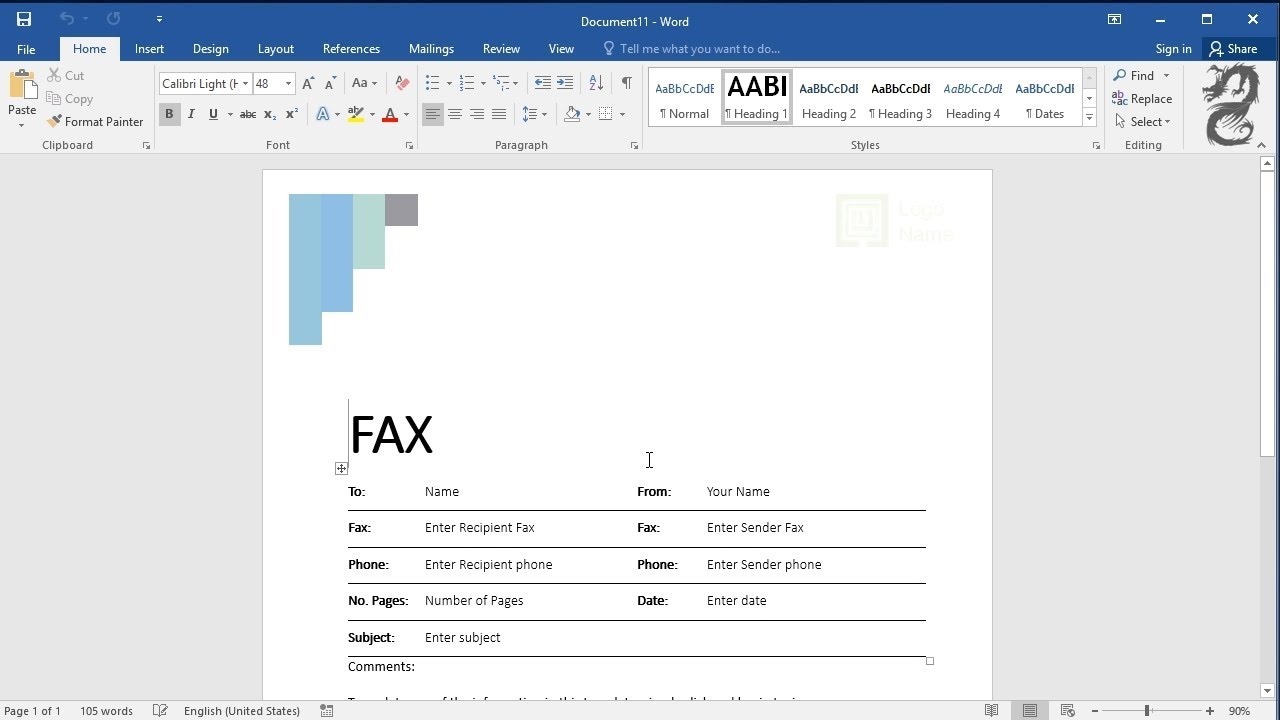Screen dimensions: 1280x720
Task: Toggle Italic formatting
Action: pos(191,114)
